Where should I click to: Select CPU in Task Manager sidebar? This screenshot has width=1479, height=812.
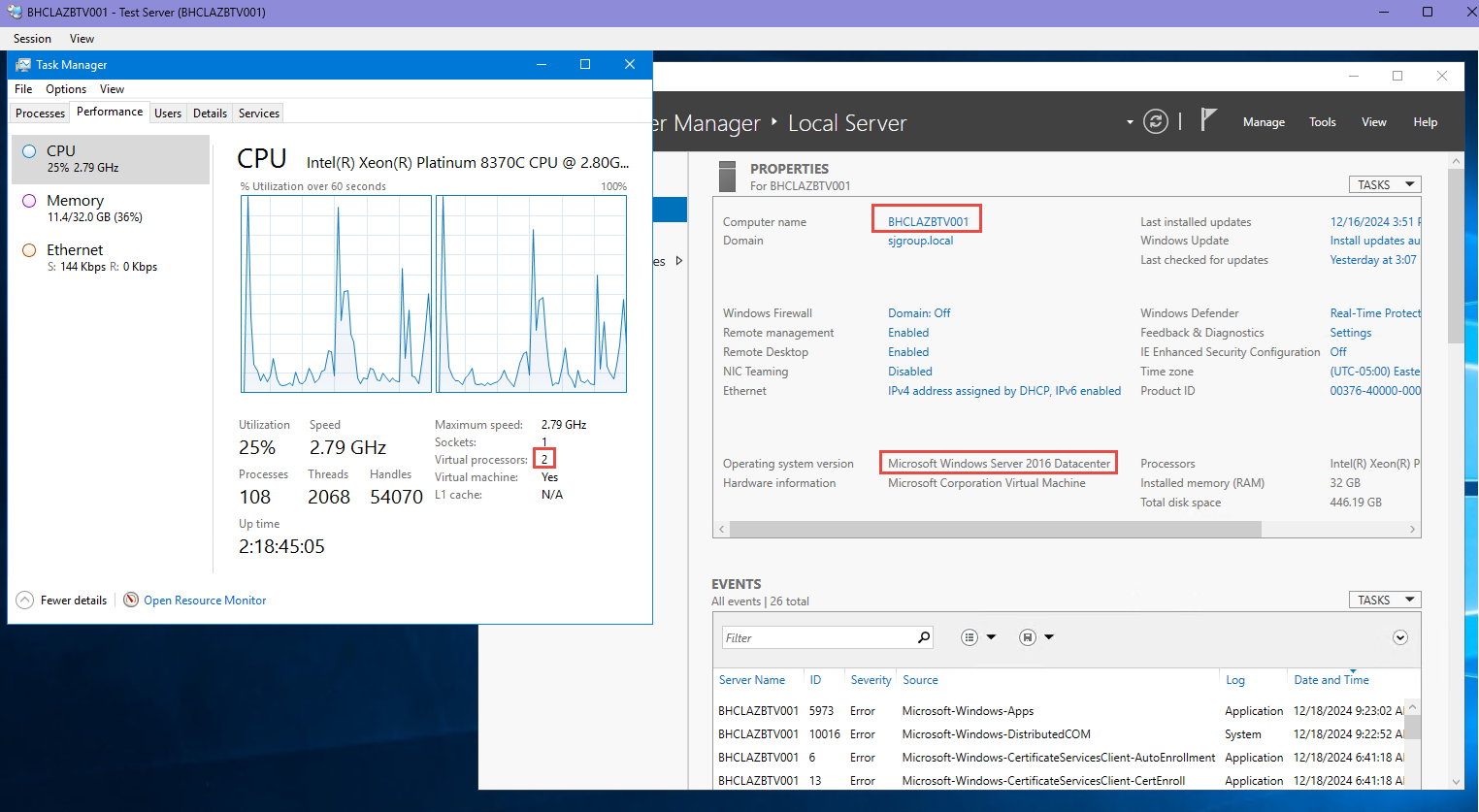pos(111,159)
